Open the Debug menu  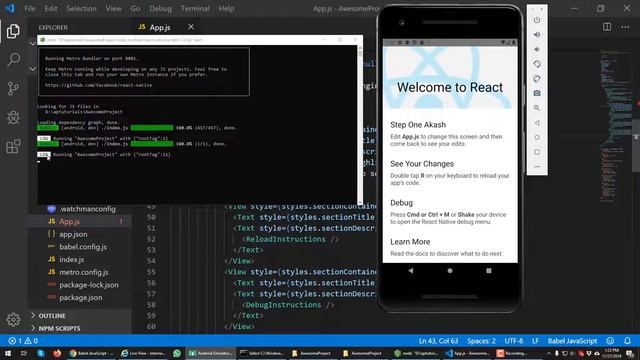pyautogui.click(x=160, y=9)
